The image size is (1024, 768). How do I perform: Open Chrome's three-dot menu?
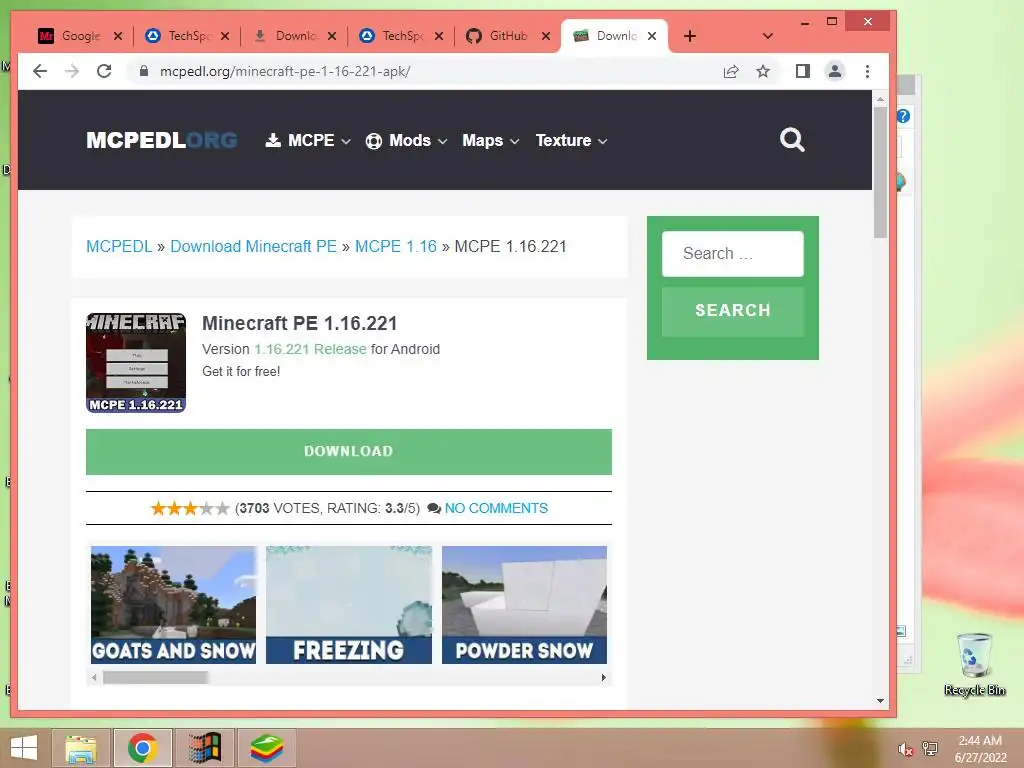[867, 71]
